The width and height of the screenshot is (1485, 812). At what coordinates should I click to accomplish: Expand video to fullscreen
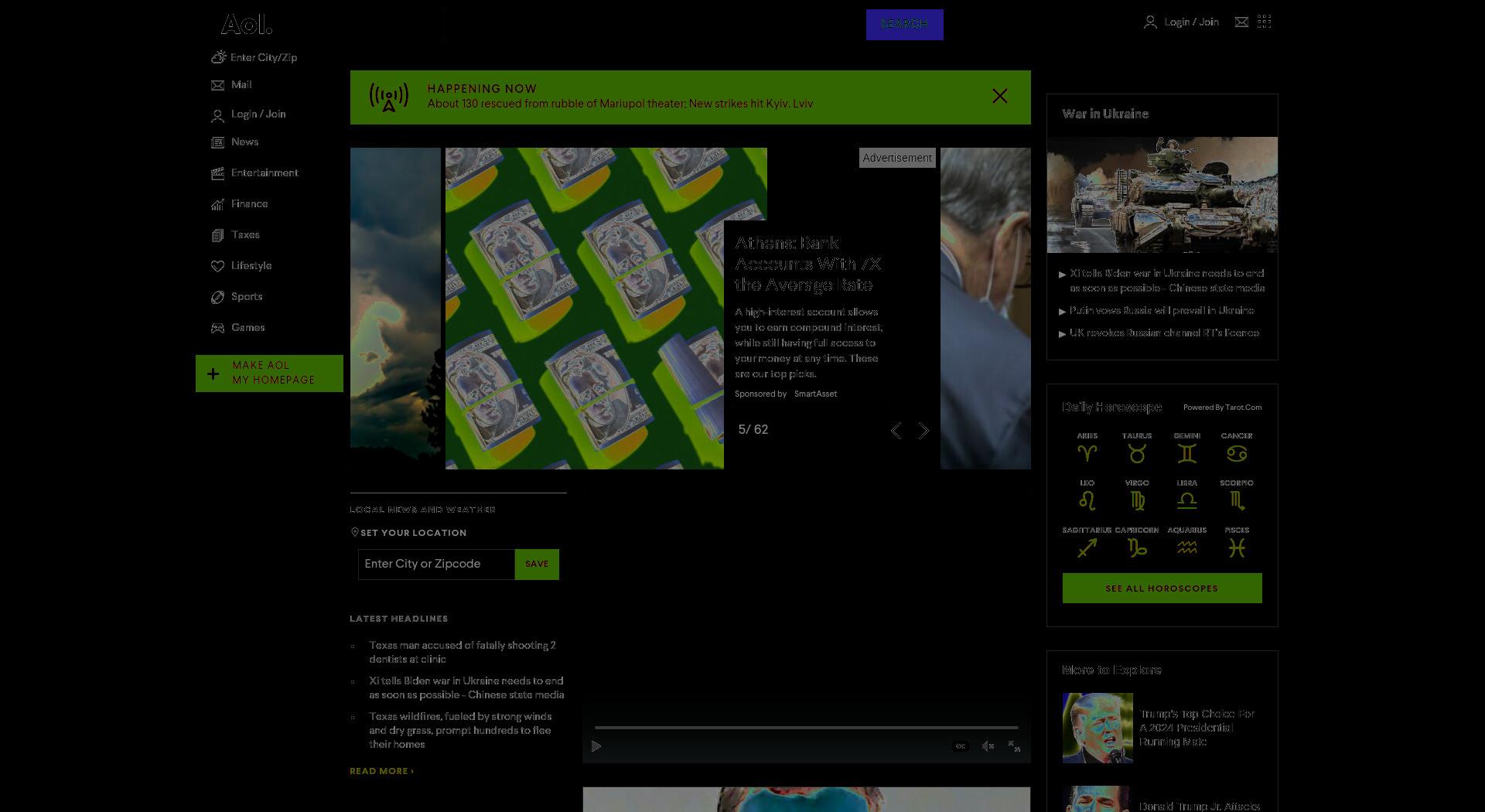coord(1014,746)
